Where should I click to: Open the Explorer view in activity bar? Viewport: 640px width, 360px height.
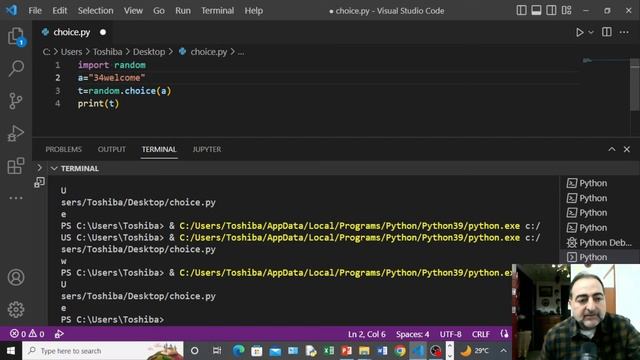pos(16,36)
